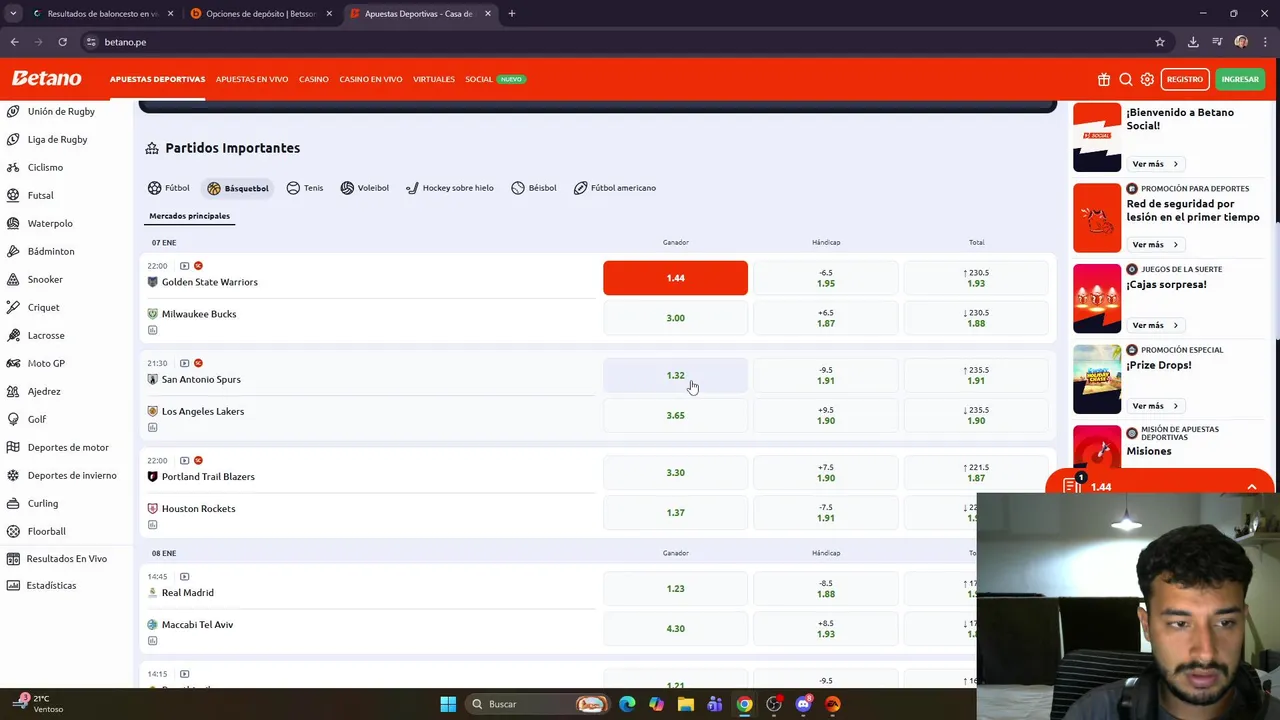
Task: Select Houston Rockets winner odds 1.37
Action: (675, 512)
